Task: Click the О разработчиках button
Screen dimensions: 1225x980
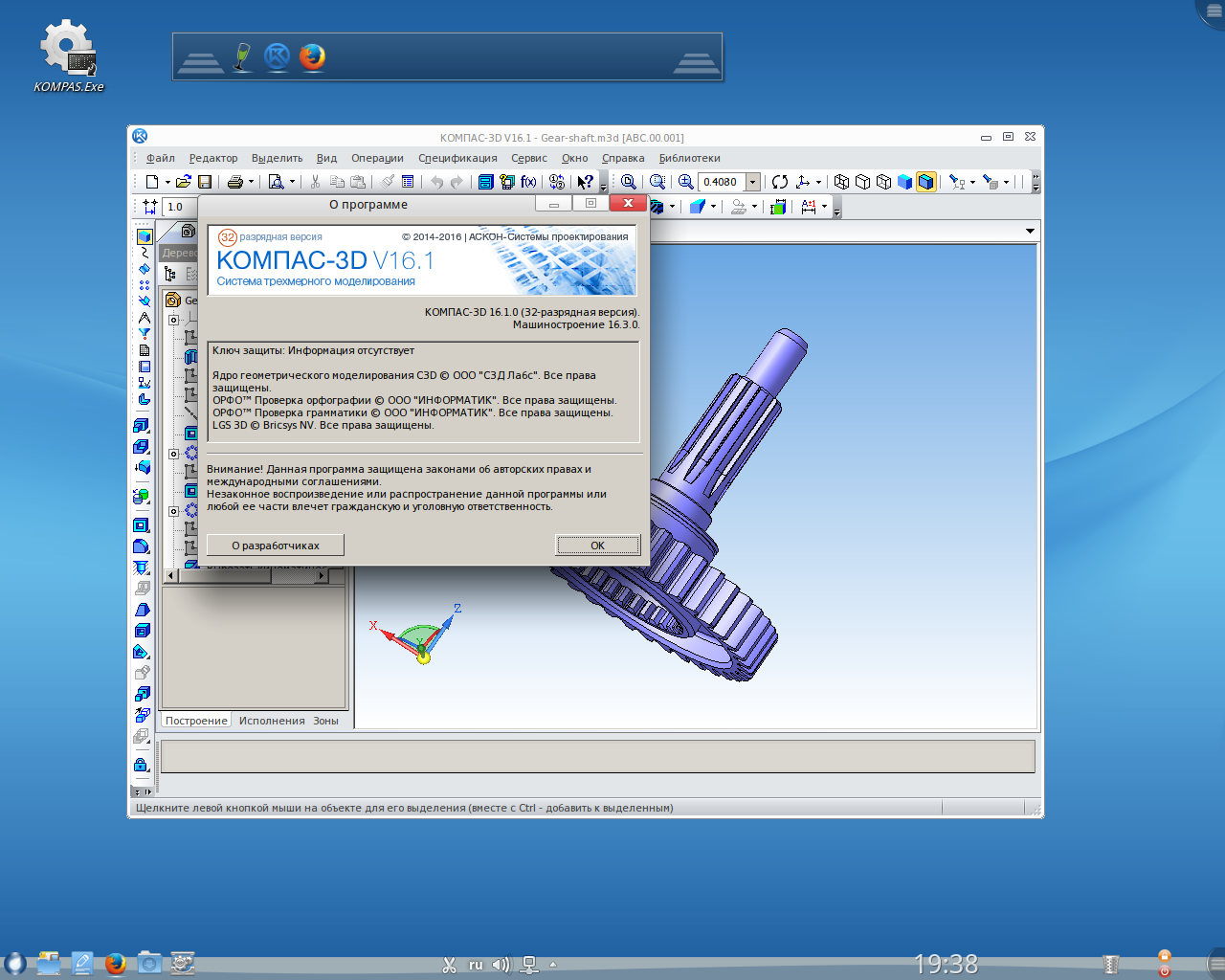Action: click(276, 546)
